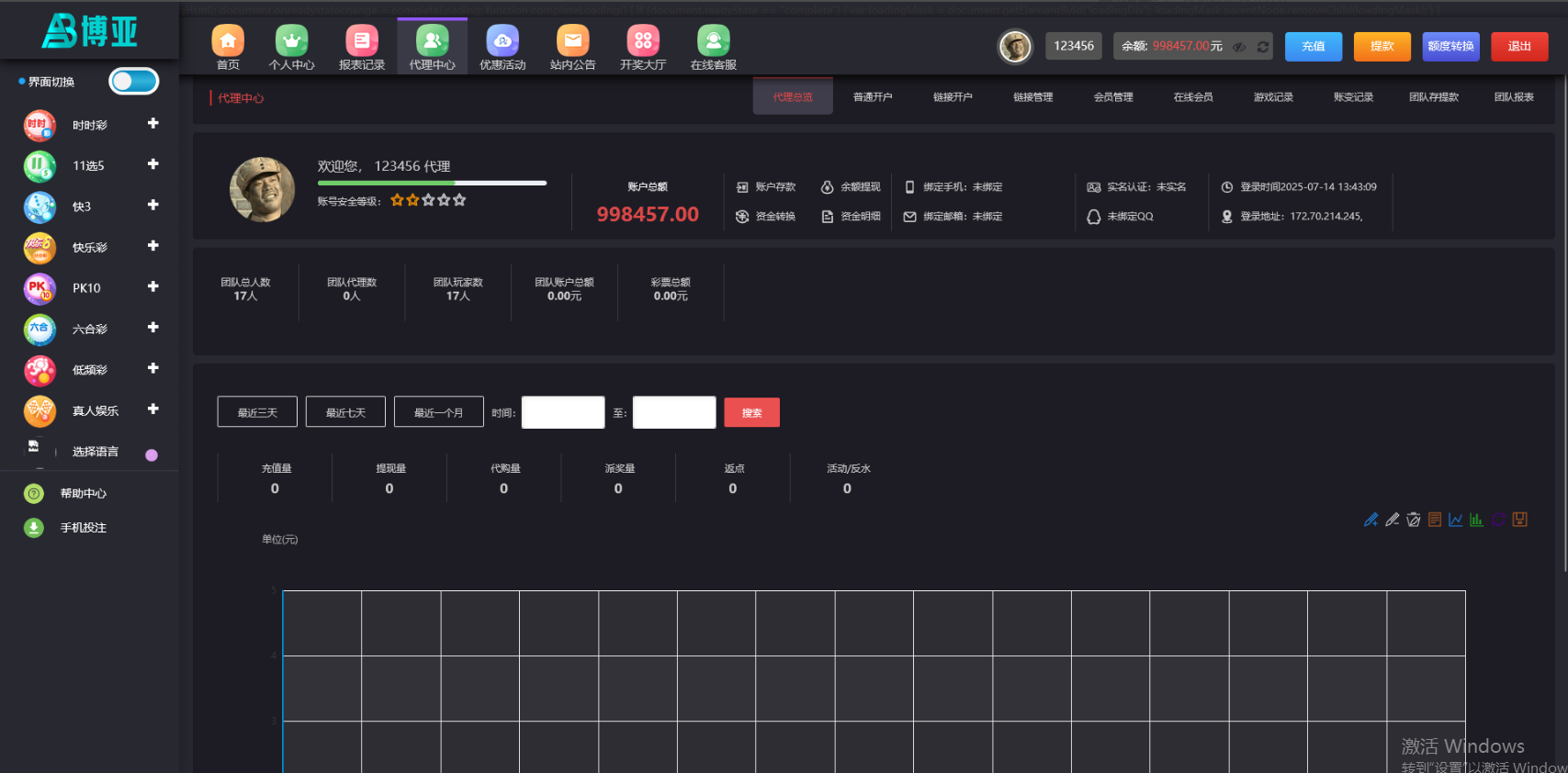Expand the PK10 sidebar category

click(153, 286)
